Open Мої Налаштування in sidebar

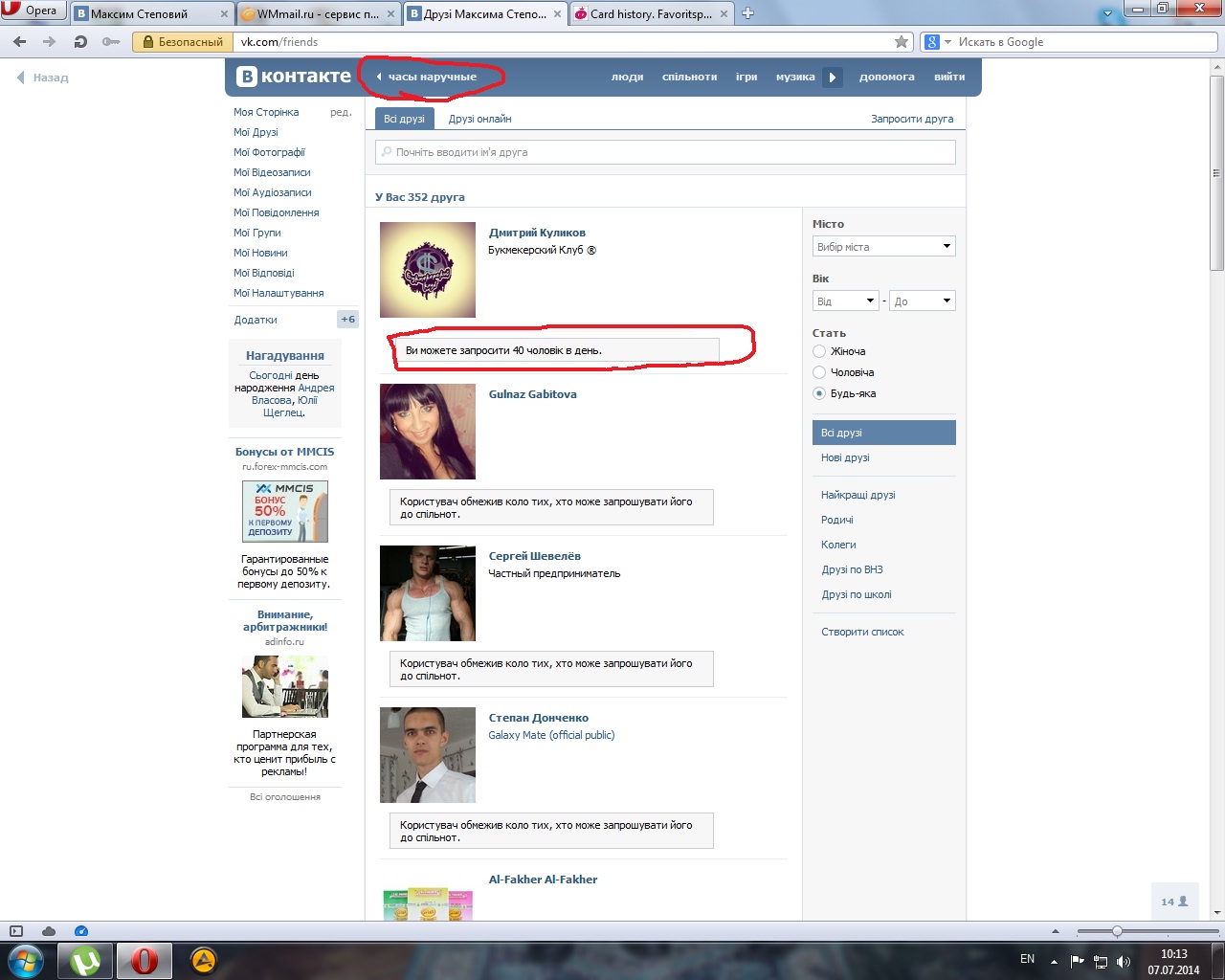(x=278, y=293)
